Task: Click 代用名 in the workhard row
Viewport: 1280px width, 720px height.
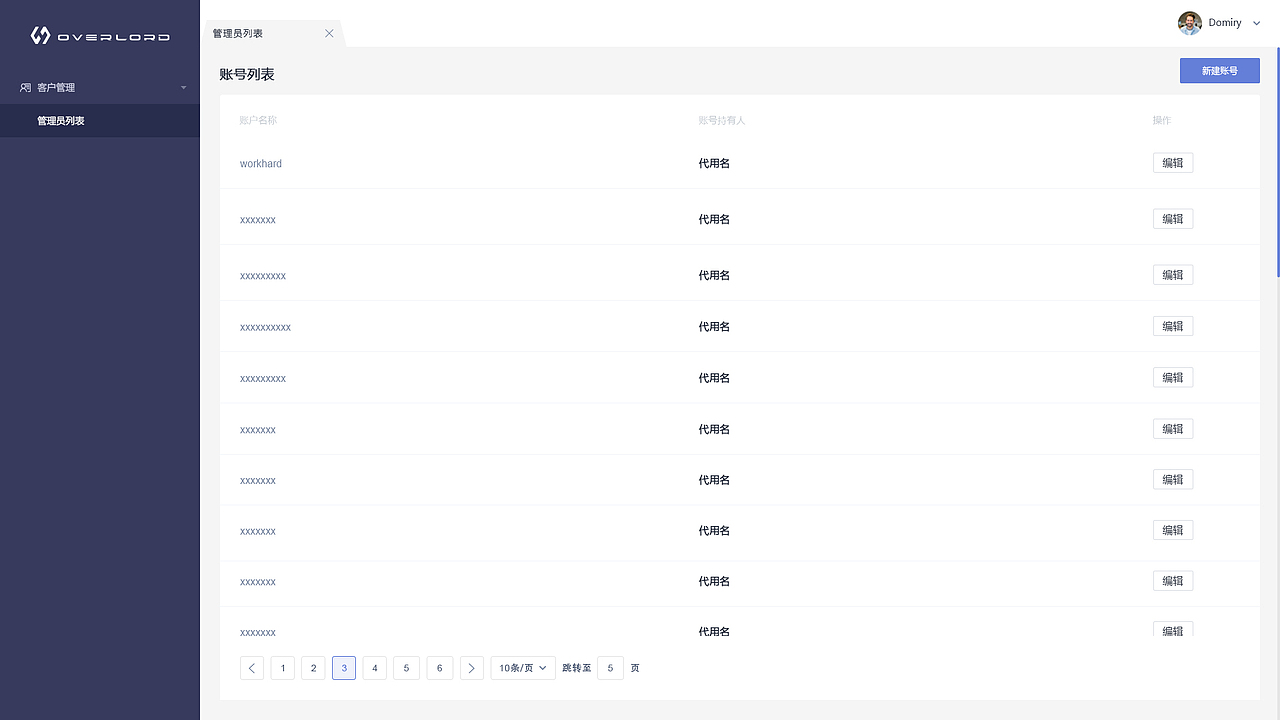Action: pyautogui.click(x=714, y=164)
